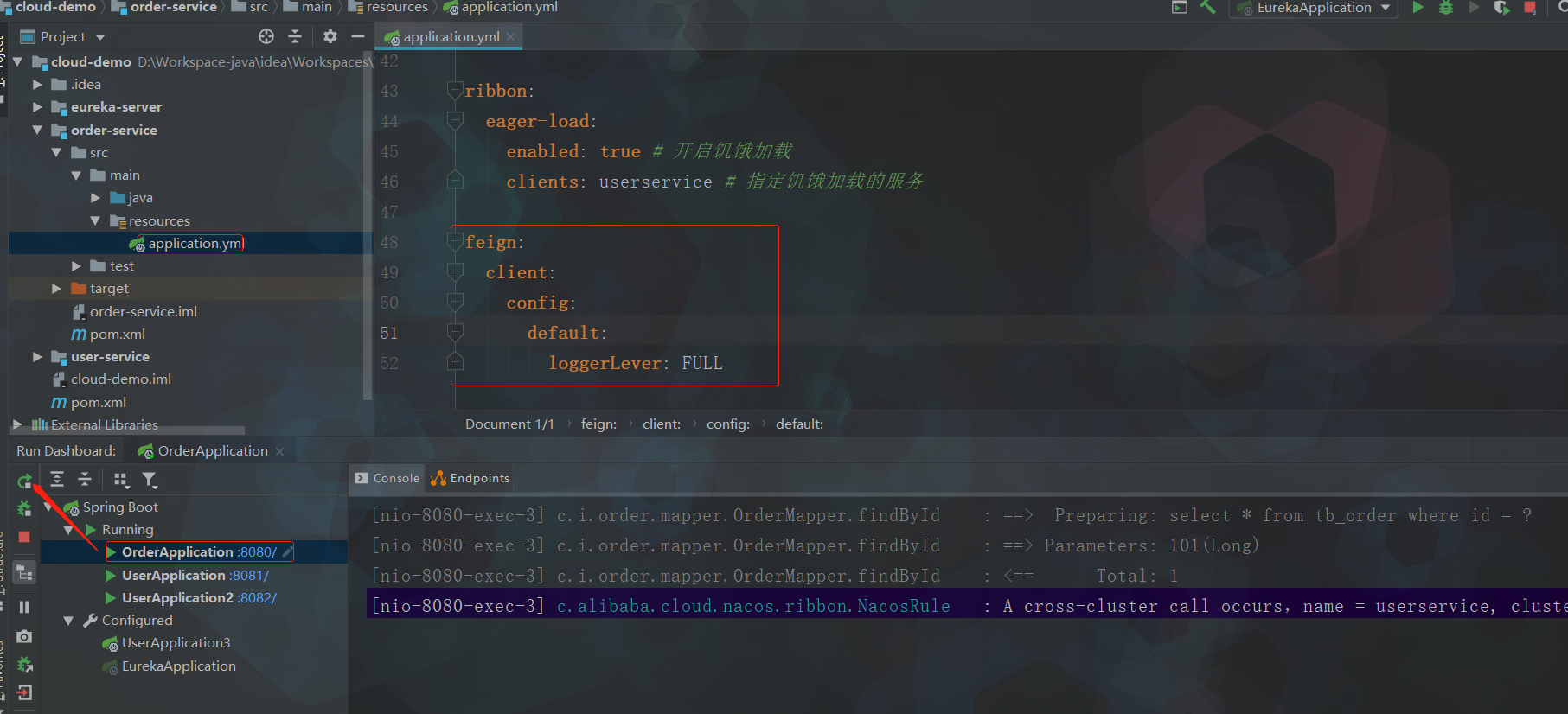Open the Run Dashboard Group By menu
Screen dimensions: 1568x714
[121, 480]
